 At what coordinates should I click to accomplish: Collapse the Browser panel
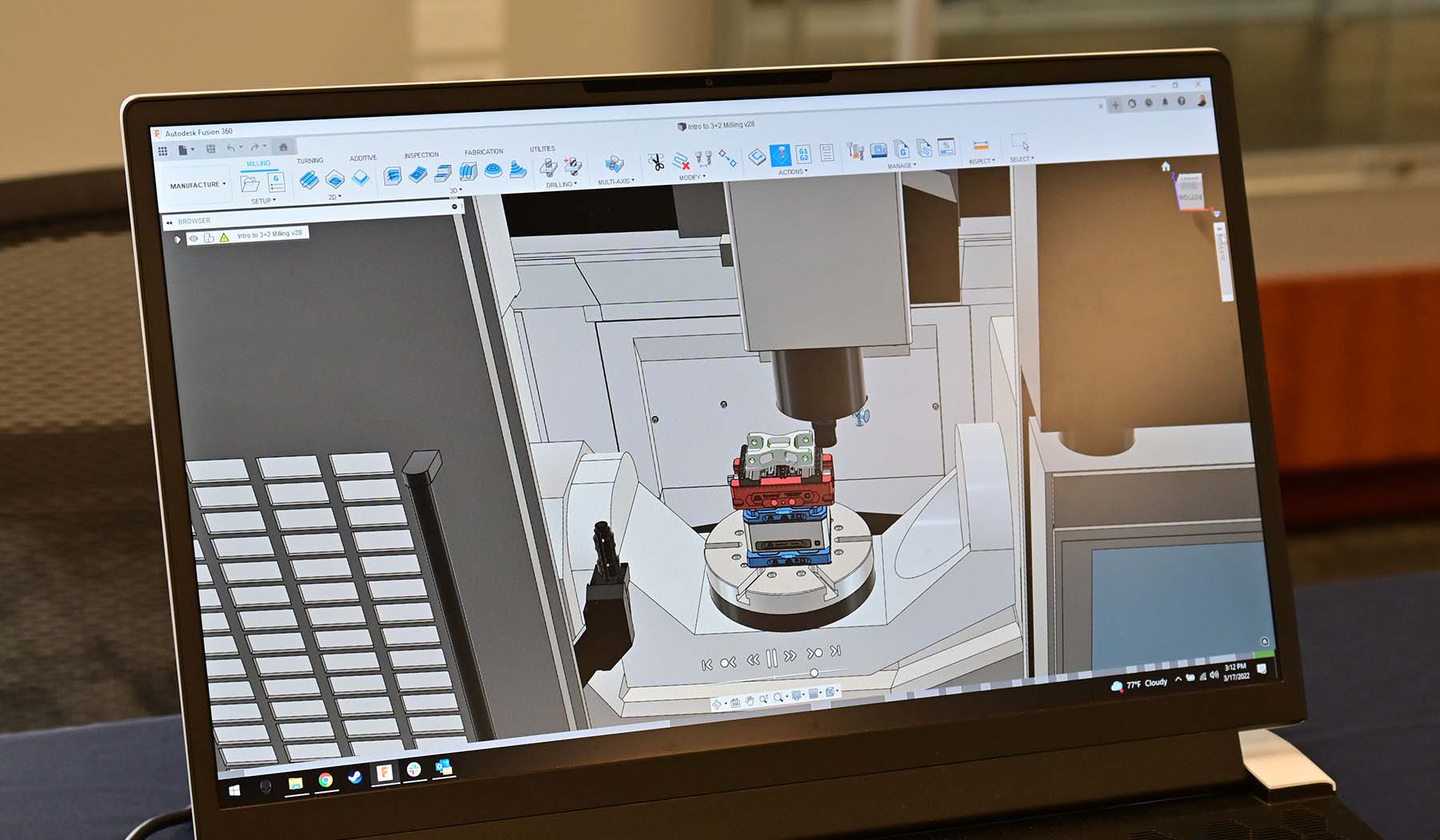pos(170,222)
